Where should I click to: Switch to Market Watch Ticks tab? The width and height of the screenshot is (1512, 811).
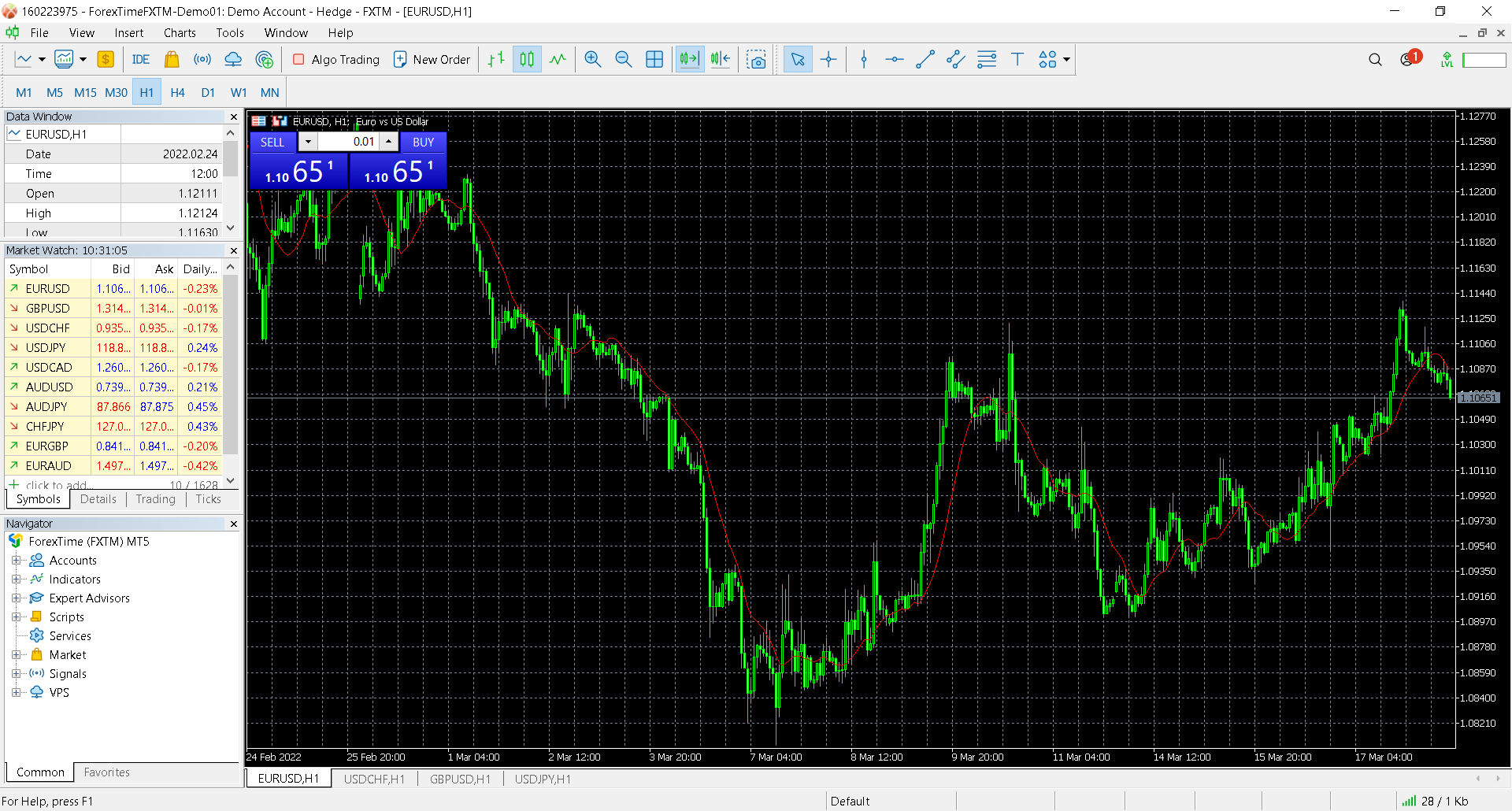[208, 499]
